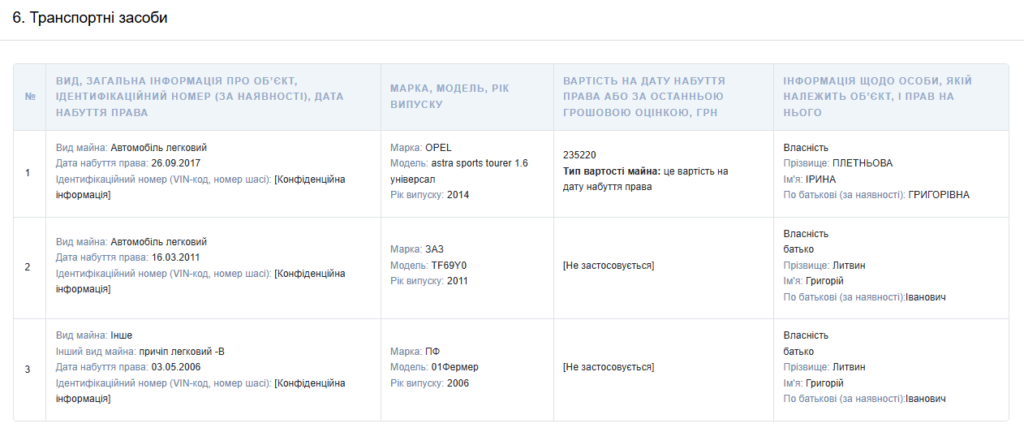Click the 'Транспортні засоби' section heading
The width and height of the screenshot is (1024, 441).
(x=90, y=19)
